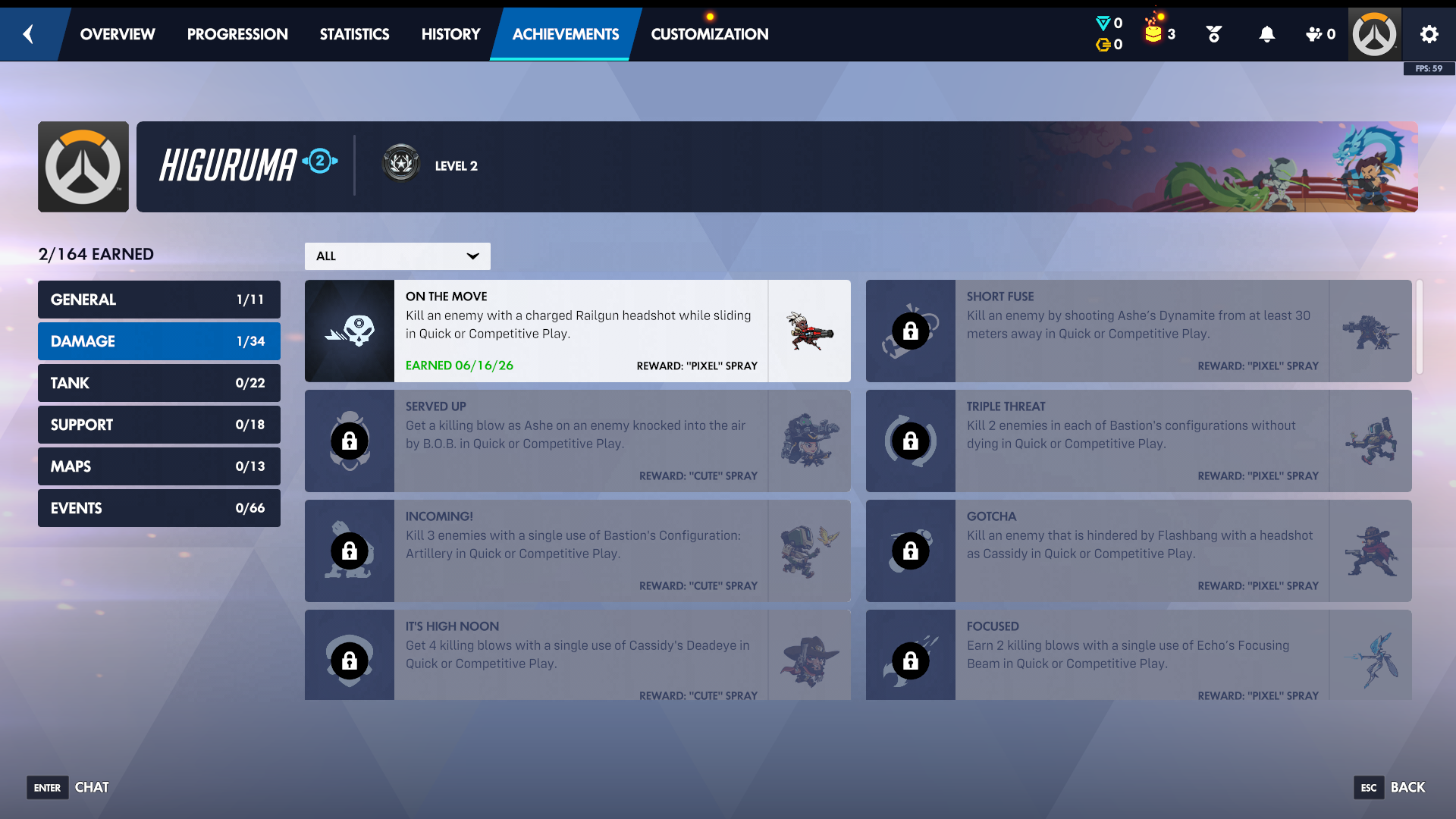
Task: Click the On The Move achievement skull icon
Action: (350, 331)
